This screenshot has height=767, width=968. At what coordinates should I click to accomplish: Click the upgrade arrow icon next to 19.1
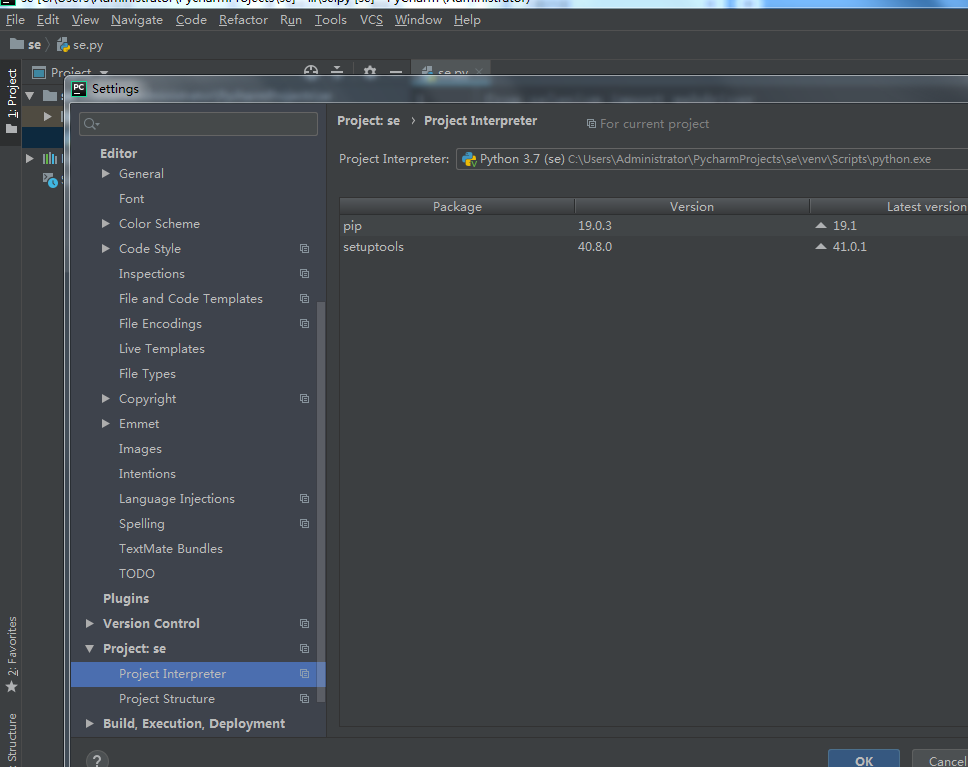[x=820, y=225]
